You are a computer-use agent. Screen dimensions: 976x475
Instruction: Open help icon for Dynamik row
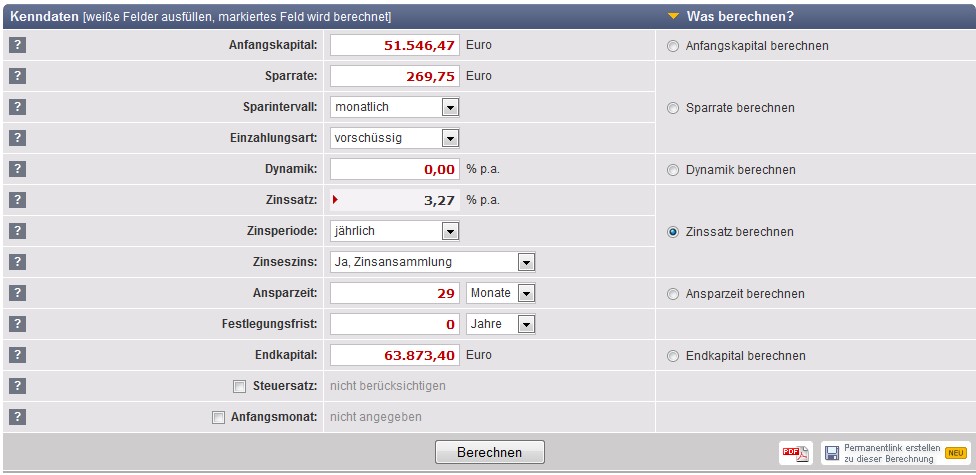click(x=17, y=169)
